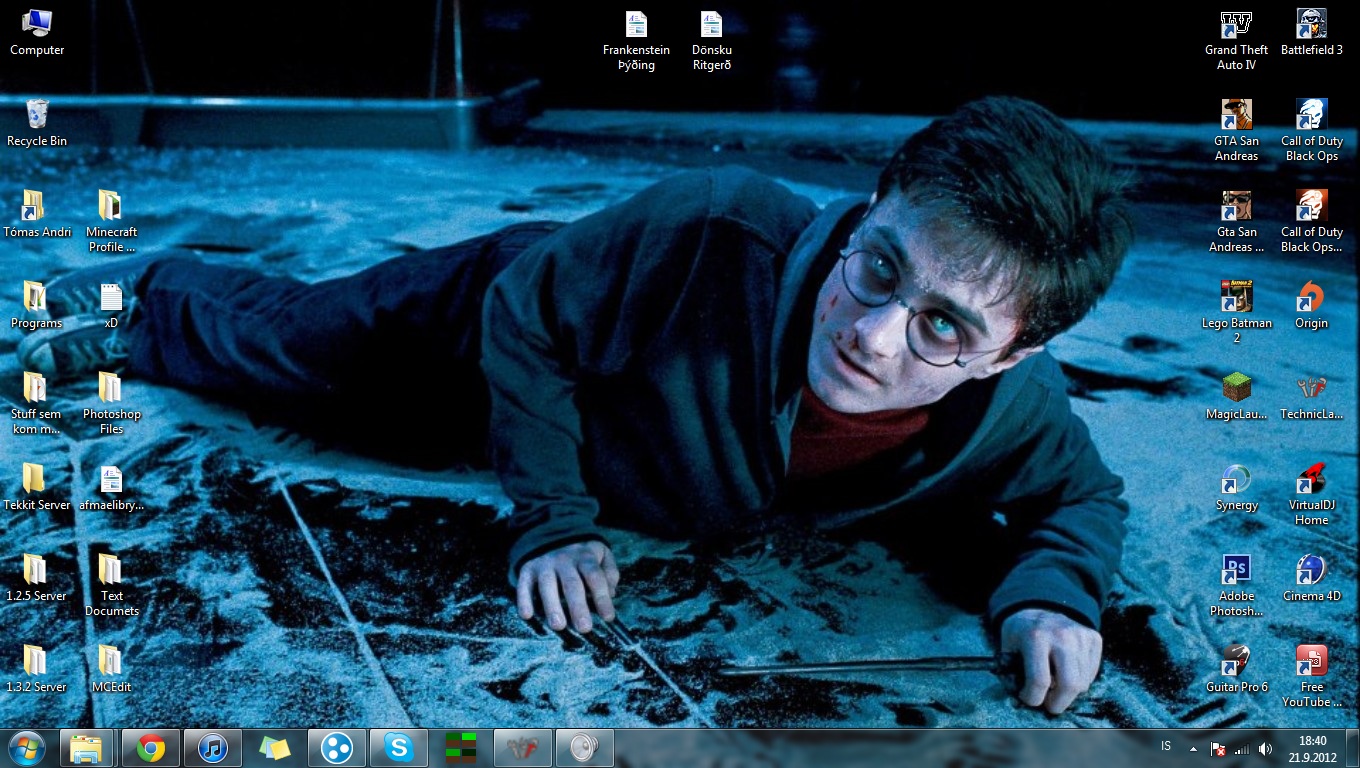Select the Call of Duty Black Ops... multiplayer shortcut

coord(1311,222)
